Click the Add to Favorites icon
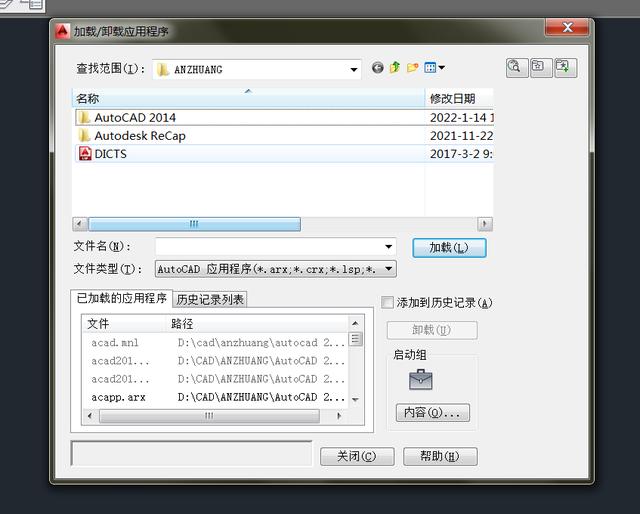Image resolution: width=640 pixels, height=514 pixels. click(x=565, y=67)
